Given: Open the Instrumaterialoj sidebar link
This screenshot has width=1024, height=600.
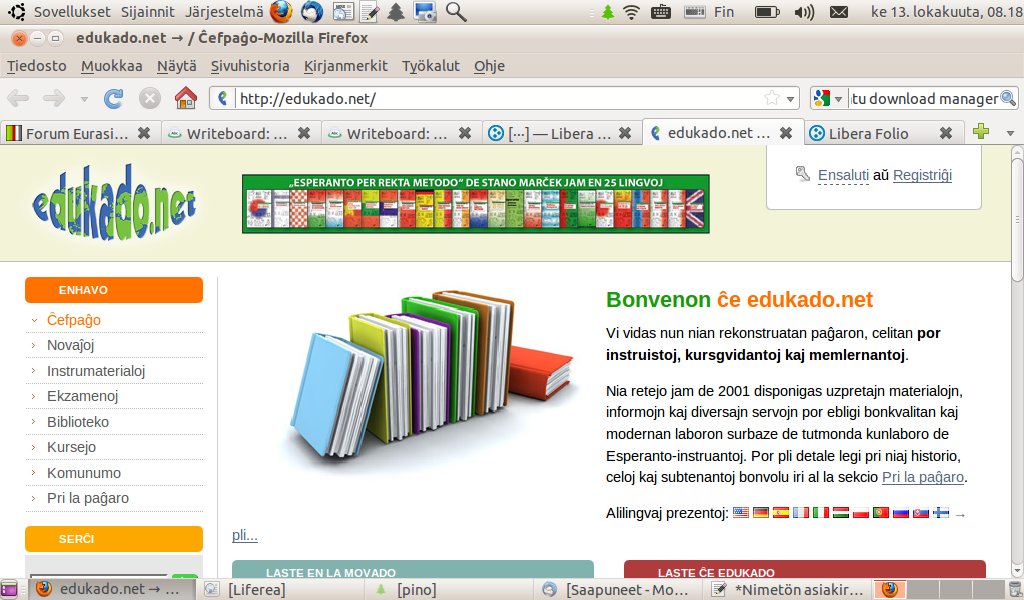Looking at the screenshot, I should (96, 371).
